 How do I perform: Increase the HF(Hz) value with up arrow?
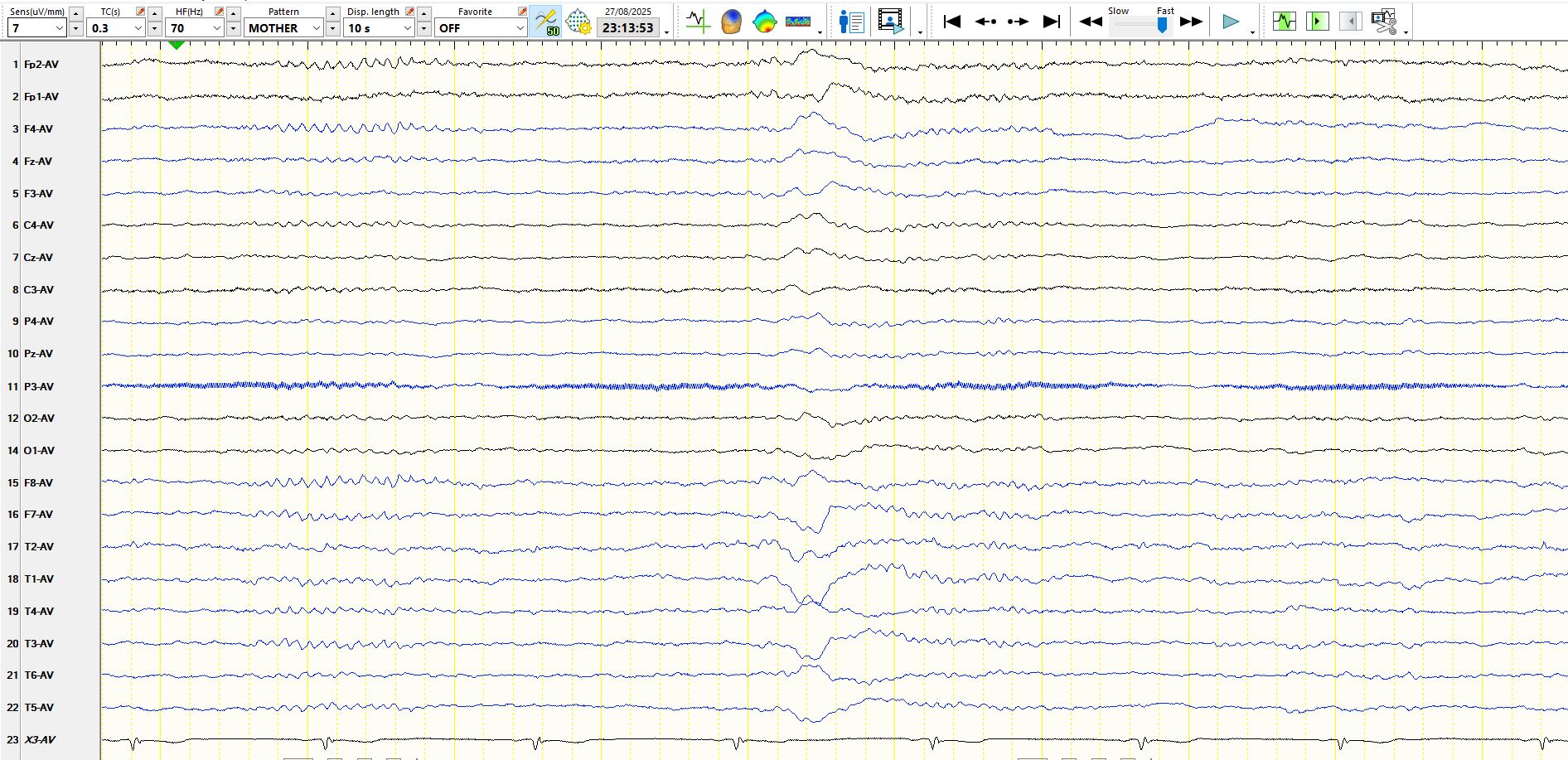point(234,14)
